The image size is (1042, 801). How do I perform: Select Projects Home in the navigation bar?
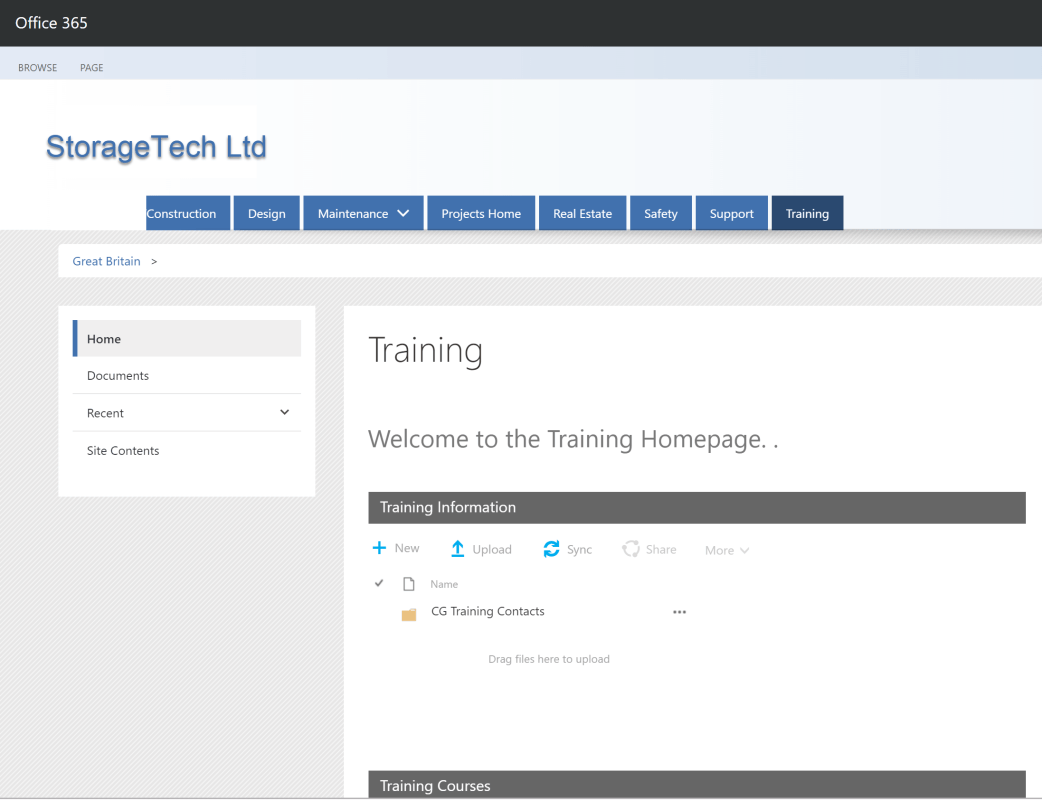click(x=481, y=213)
